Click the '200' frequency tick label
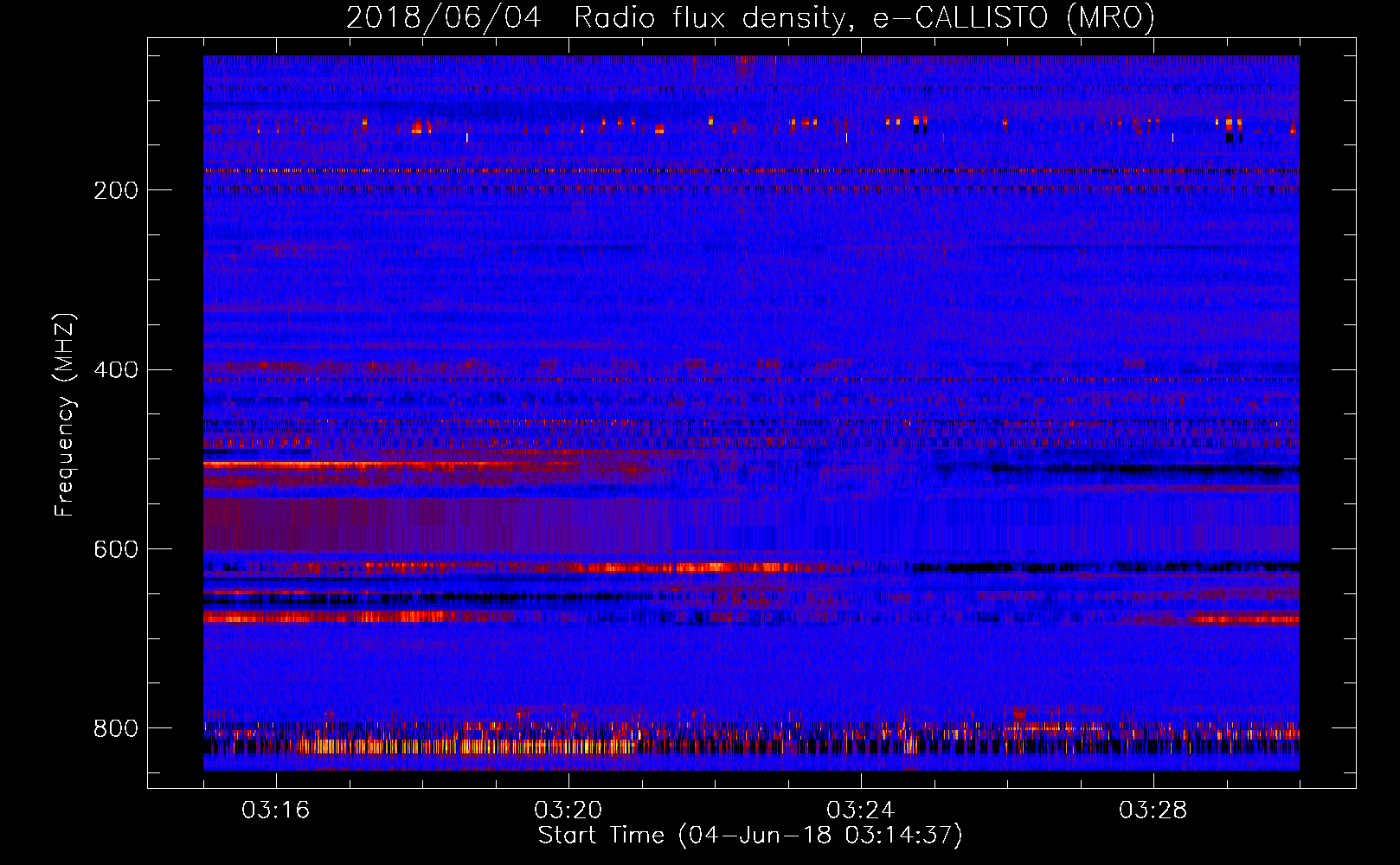Screen dimensions: 1400x865 pyautogui.click(x=116, y=190)
